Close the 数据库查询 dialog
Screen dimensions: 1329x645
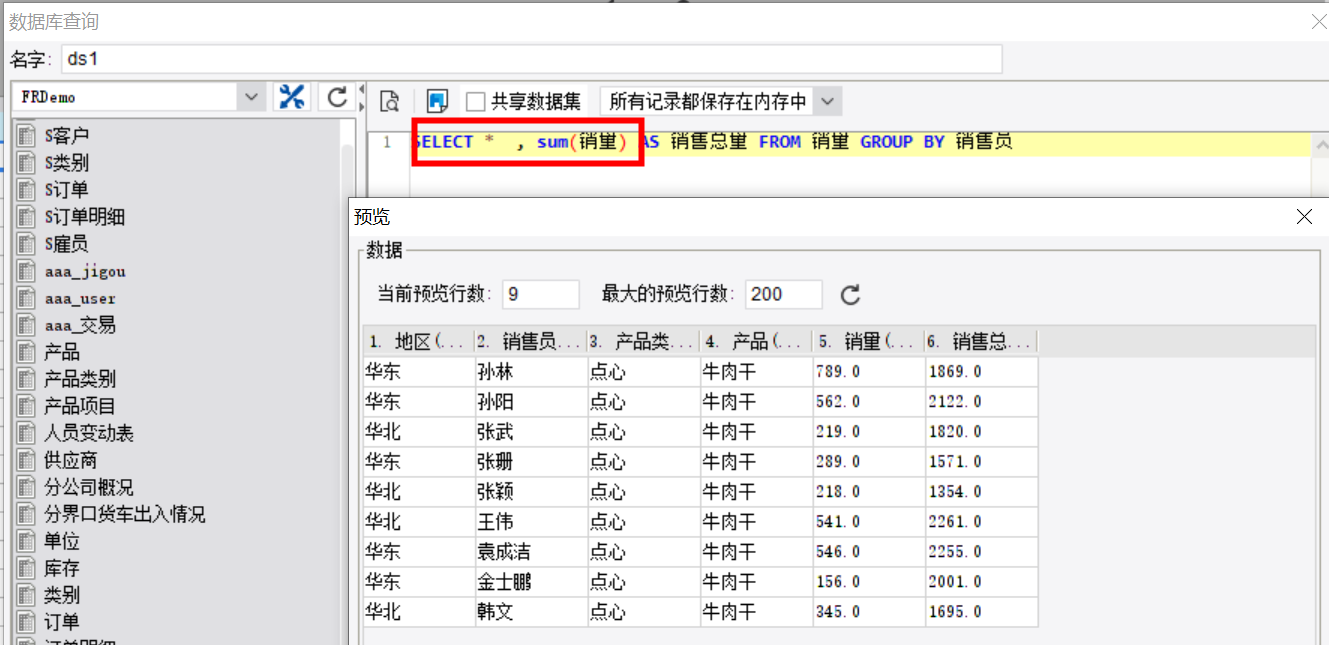tap(1321, 22)
